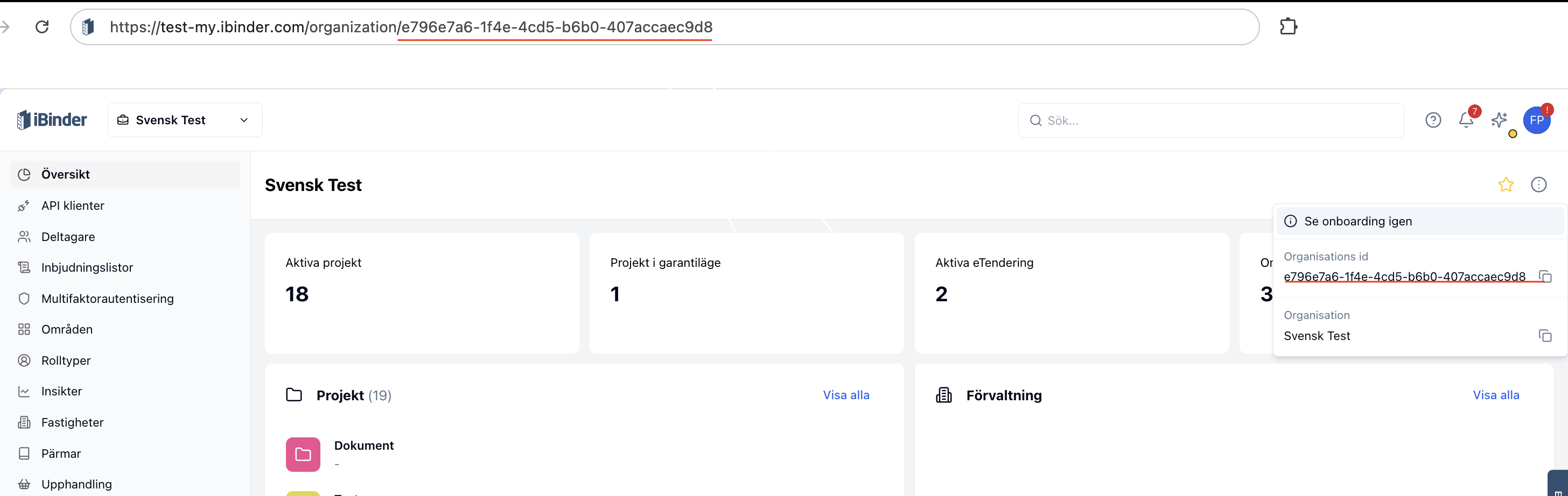
Task: Go to Översikt in sidebar
Action: [x=125, y=174]
